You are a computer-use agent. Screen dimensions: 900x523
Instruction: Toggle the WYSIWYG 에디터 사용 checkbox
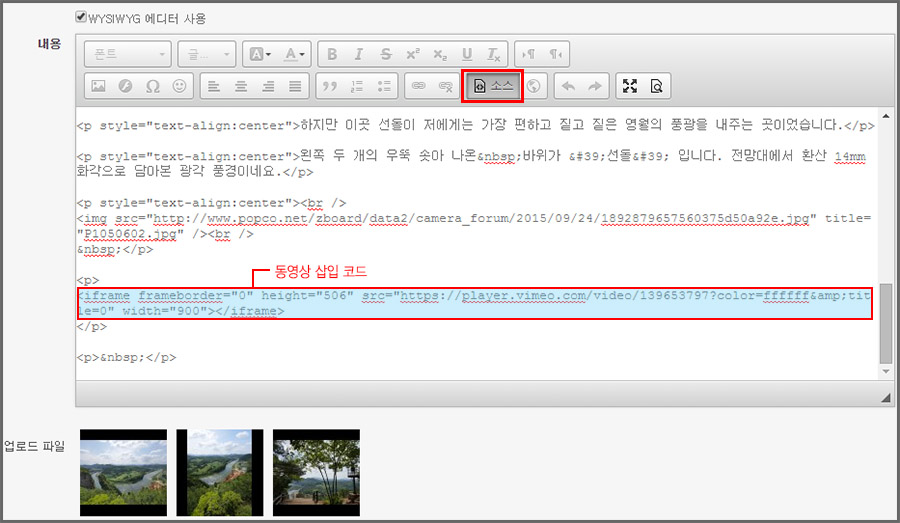coord(82,18)
